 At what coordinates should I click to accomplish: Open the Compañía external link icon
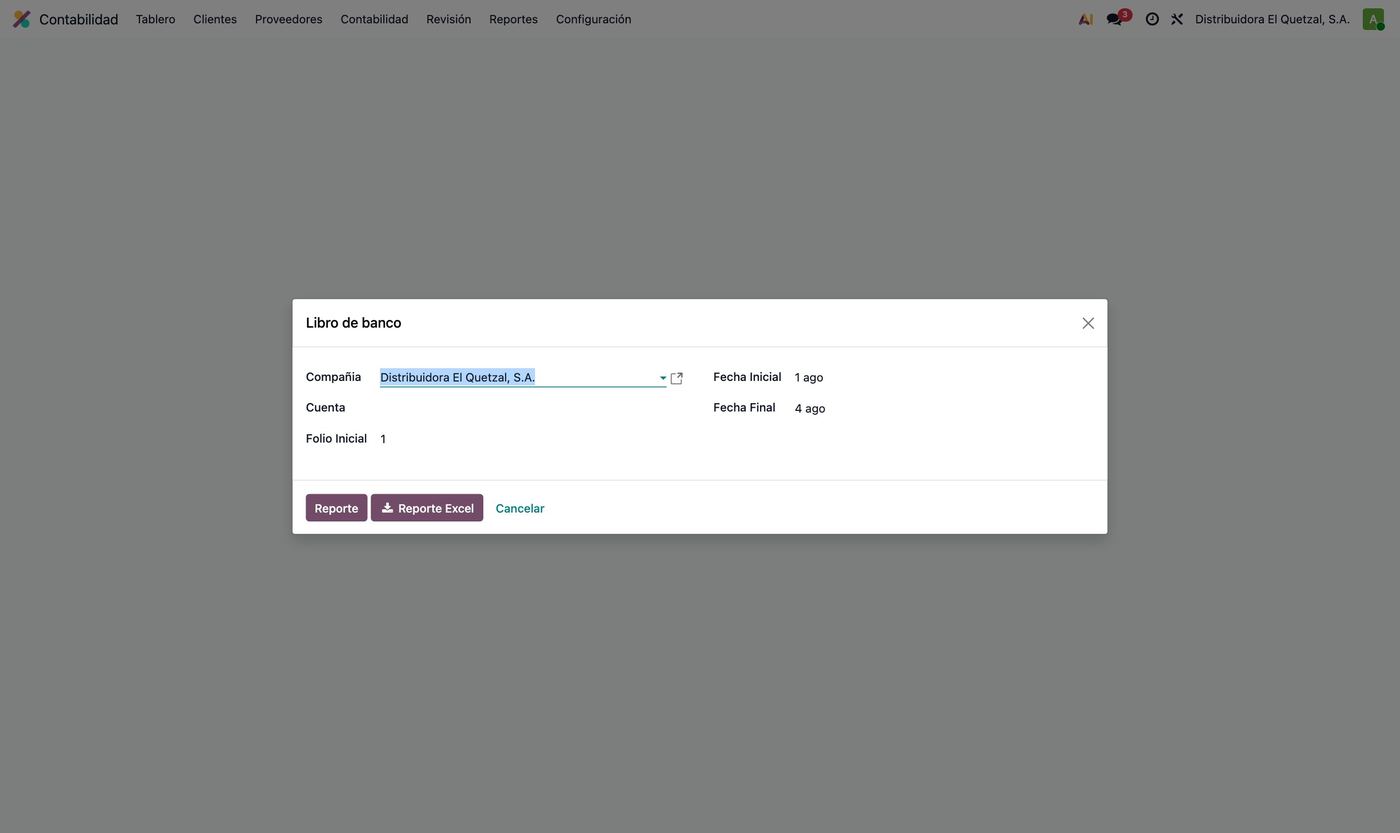coord(677,378)
